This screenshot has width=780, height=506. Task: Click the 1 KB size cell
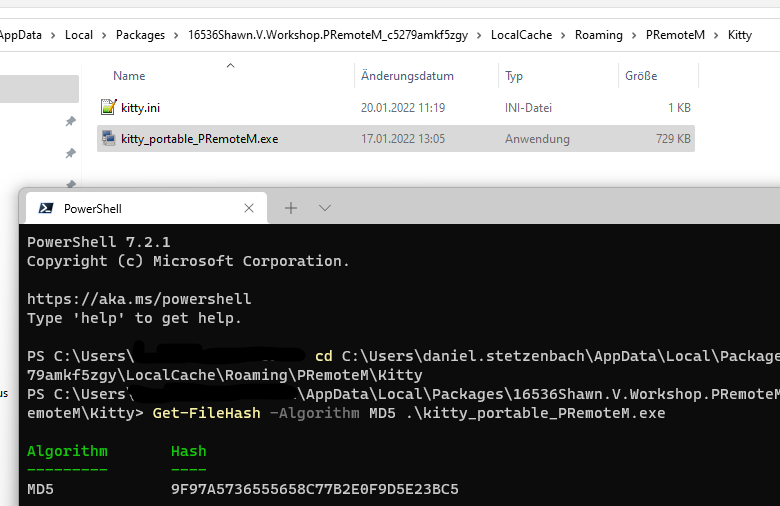click(x=679, y=107)
